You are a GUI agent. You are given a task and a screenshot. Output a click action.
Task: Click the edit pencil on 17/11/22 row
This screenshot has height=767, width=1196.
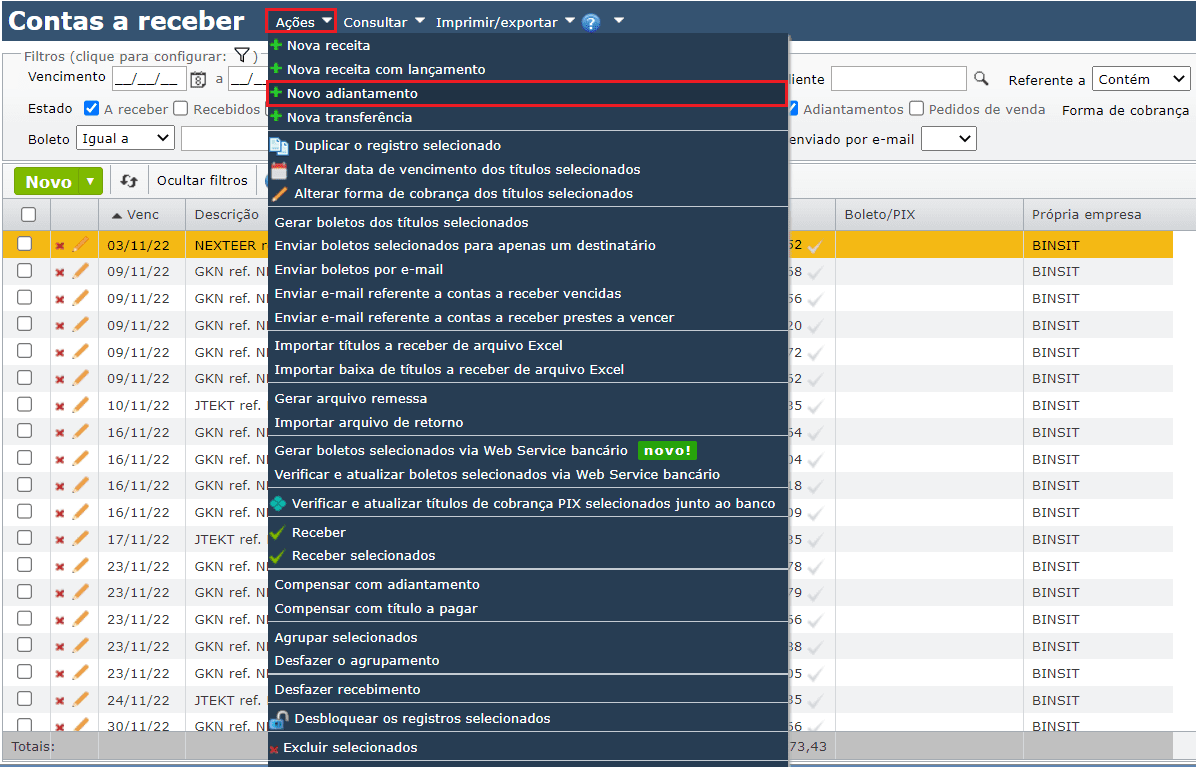click(81, 540)
